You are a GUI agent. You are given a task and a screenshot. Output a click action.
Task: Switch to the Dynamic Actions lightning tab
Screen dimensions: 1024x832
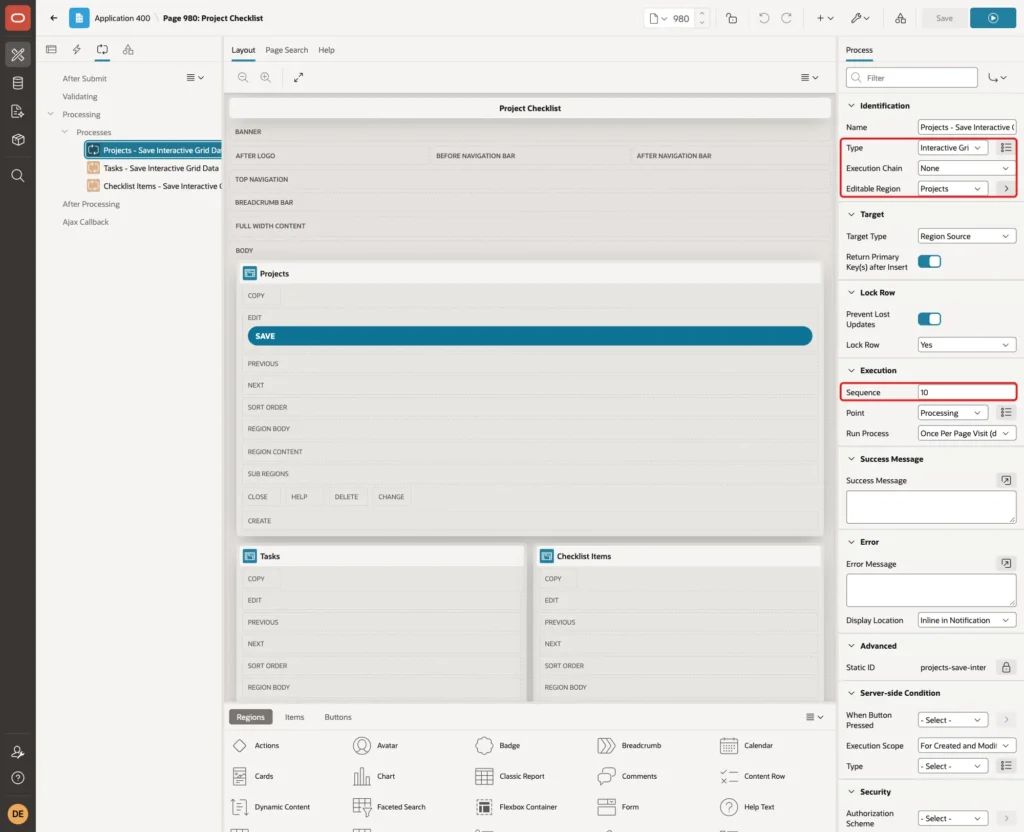tap(76, 50)
